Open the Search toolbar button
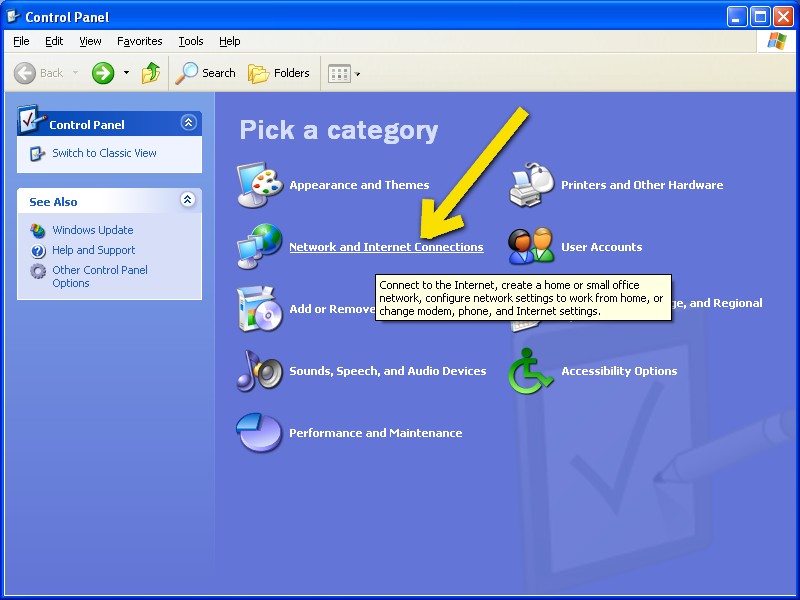This screenshot has width=800, height=600. point(206,73)
